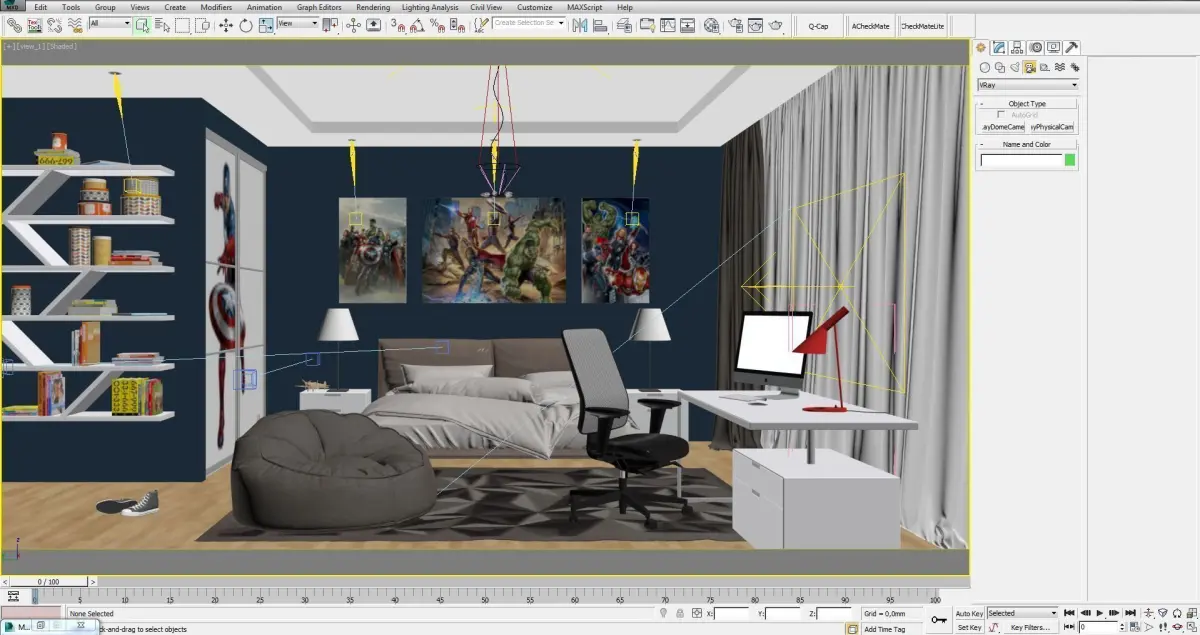
Task: Switch to the Motion panel tab
Action: (x=1036, y=47)
